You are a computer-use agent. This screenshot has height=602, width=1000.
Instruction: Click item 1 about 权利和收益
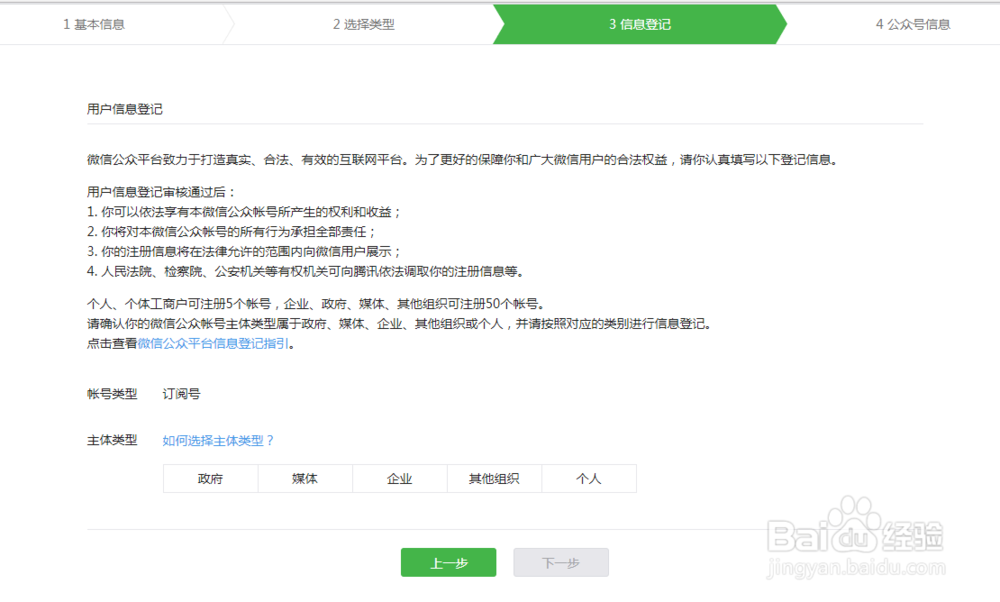[x=244, y=212]
